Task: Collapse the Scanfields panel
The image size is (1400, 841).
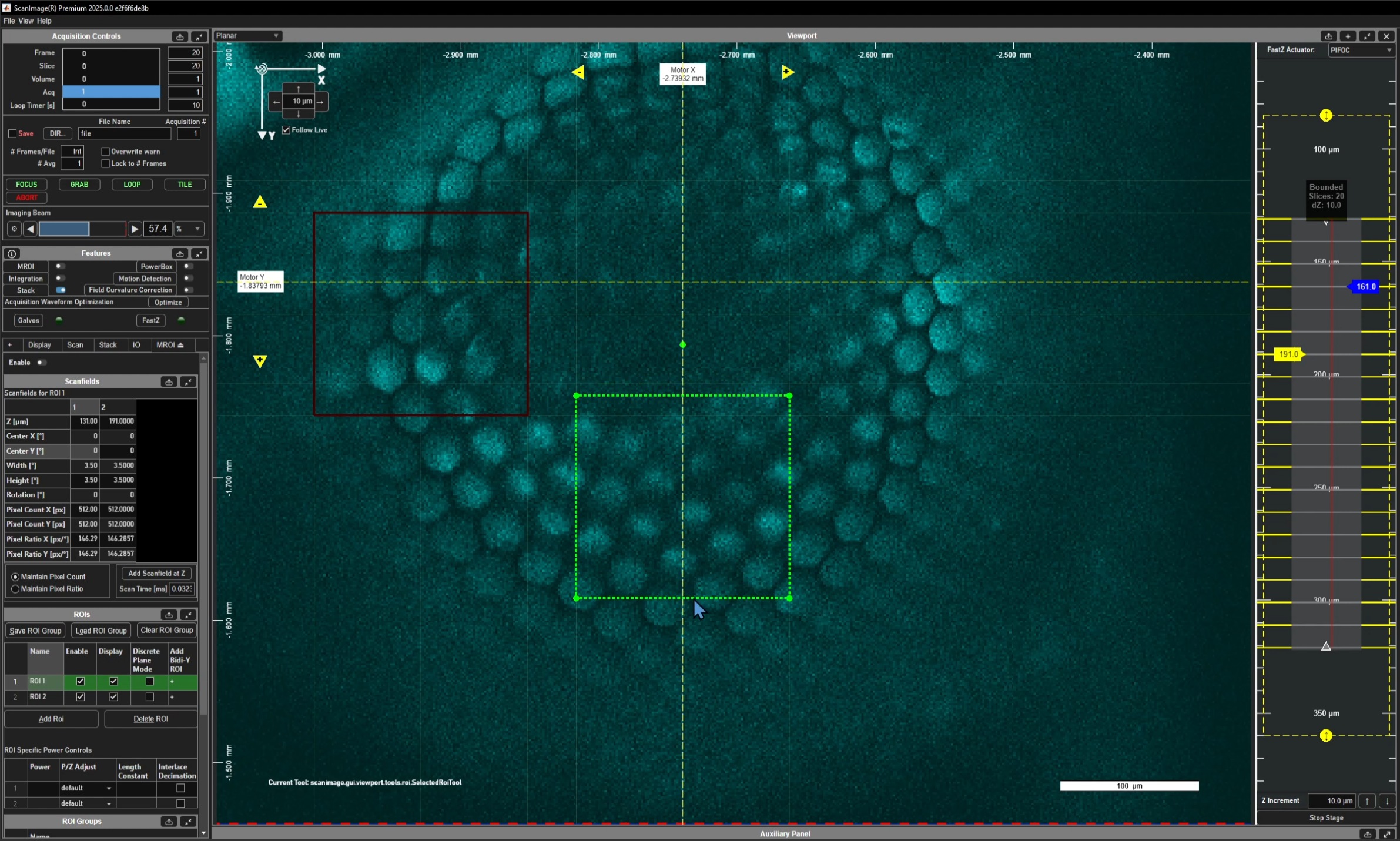Action: (188, 382)
